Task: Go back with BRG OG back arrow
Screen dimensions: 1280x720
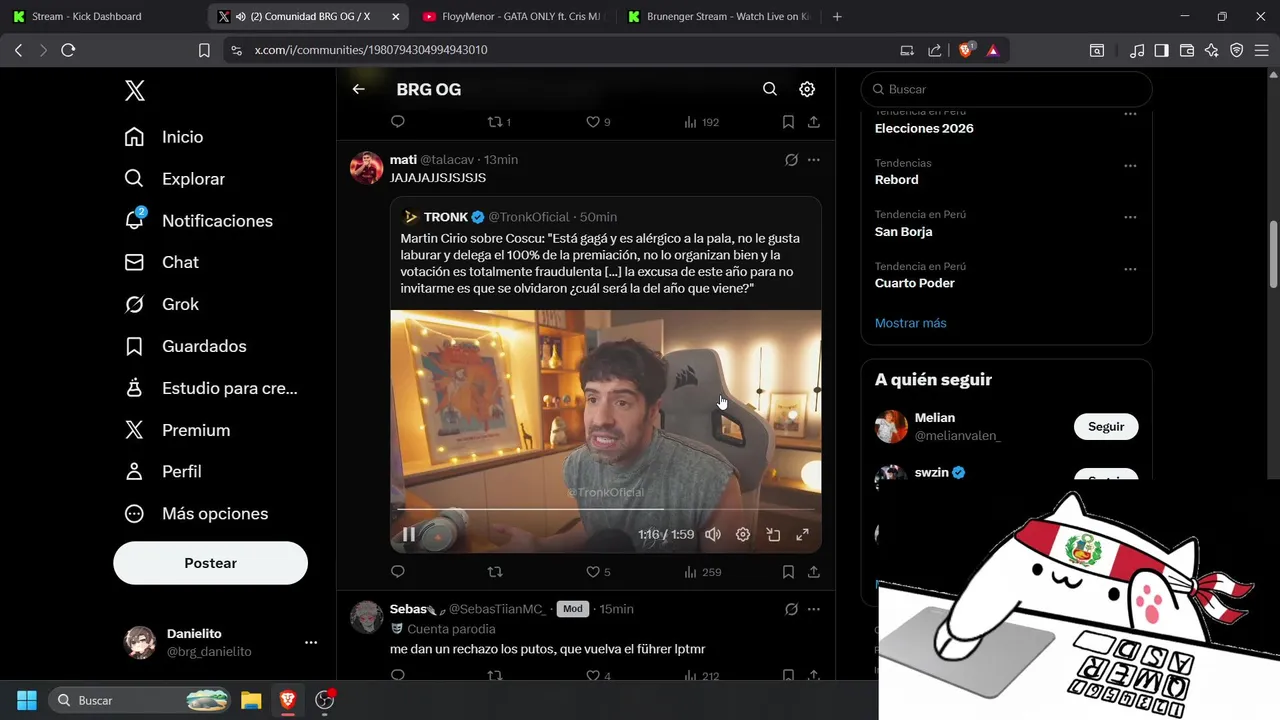Action: pos(359,89)
